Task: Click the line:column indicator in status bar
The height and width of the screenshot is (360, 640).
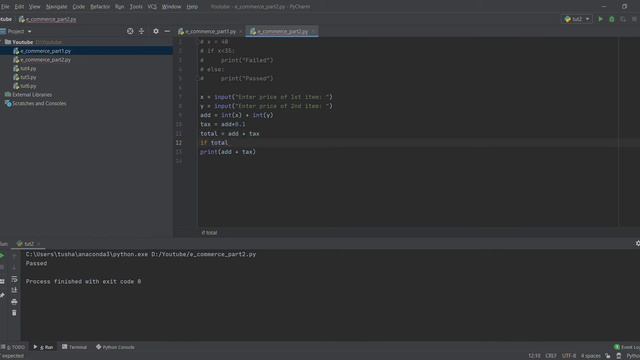Action: point(534,356)
